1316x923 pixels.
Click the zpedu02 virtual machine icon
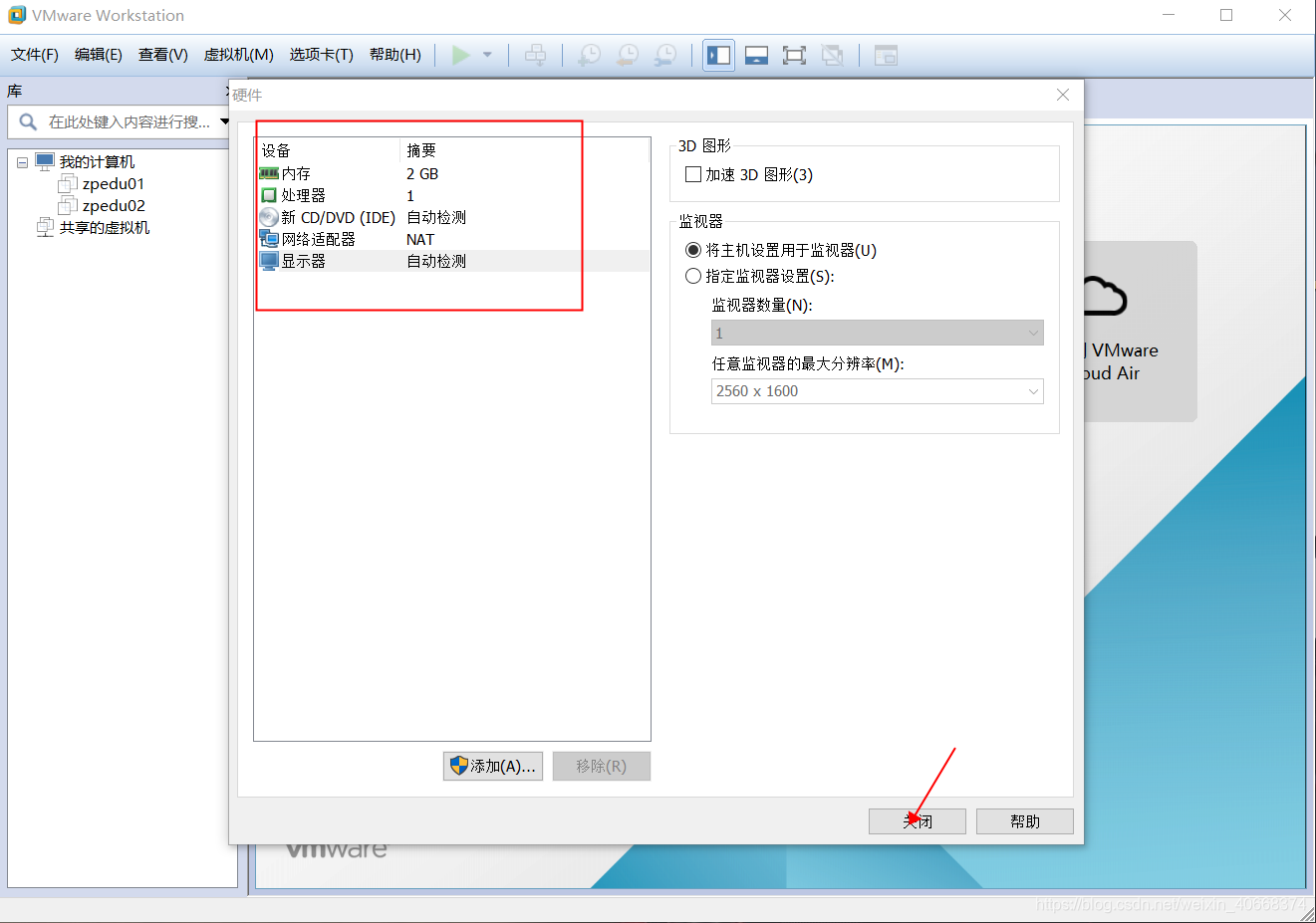pos(68,205)
